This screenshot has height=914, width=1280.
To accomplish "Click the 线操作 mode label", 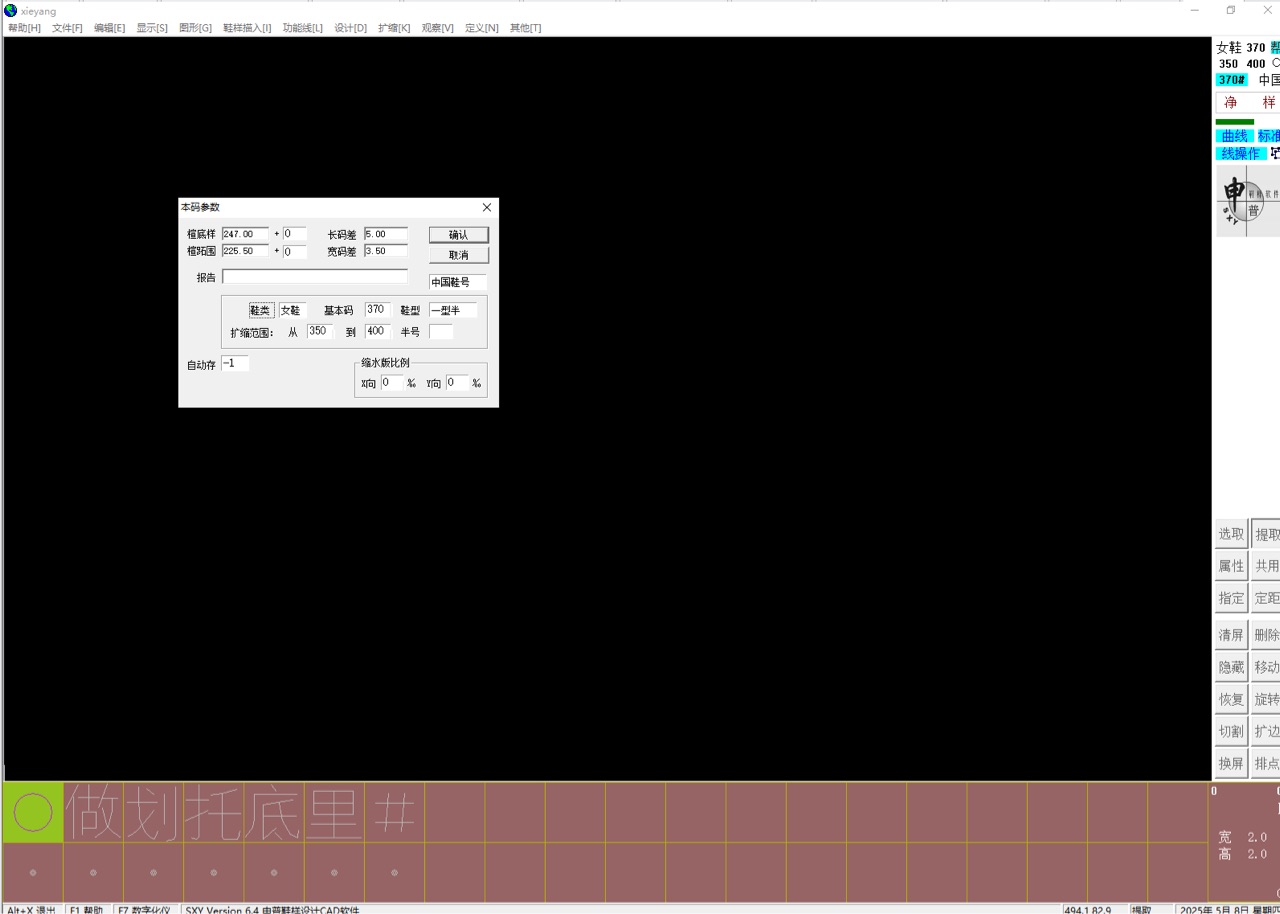I will tap(1240, 154).
